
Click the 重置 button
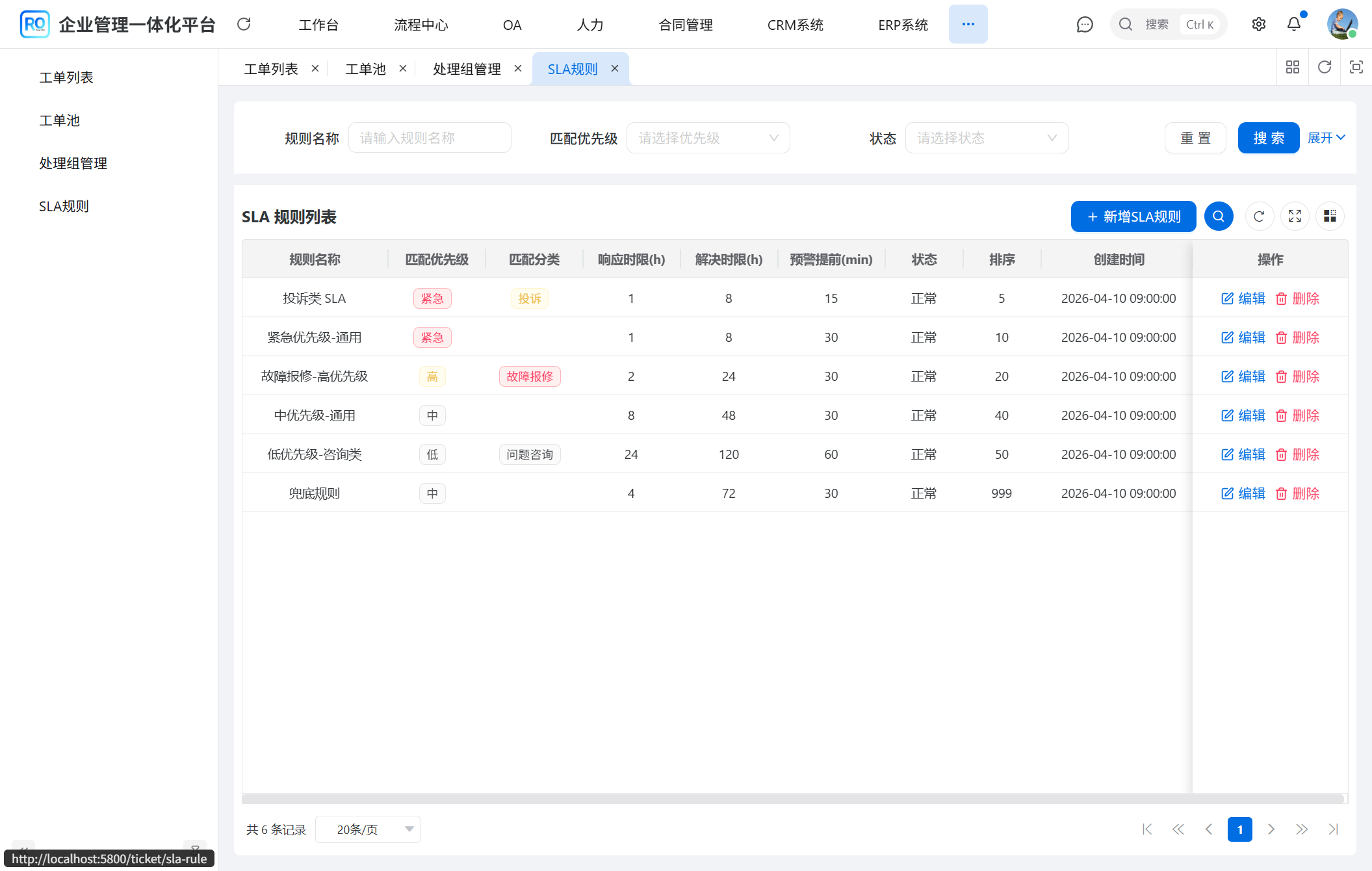tap(1195, 138)
